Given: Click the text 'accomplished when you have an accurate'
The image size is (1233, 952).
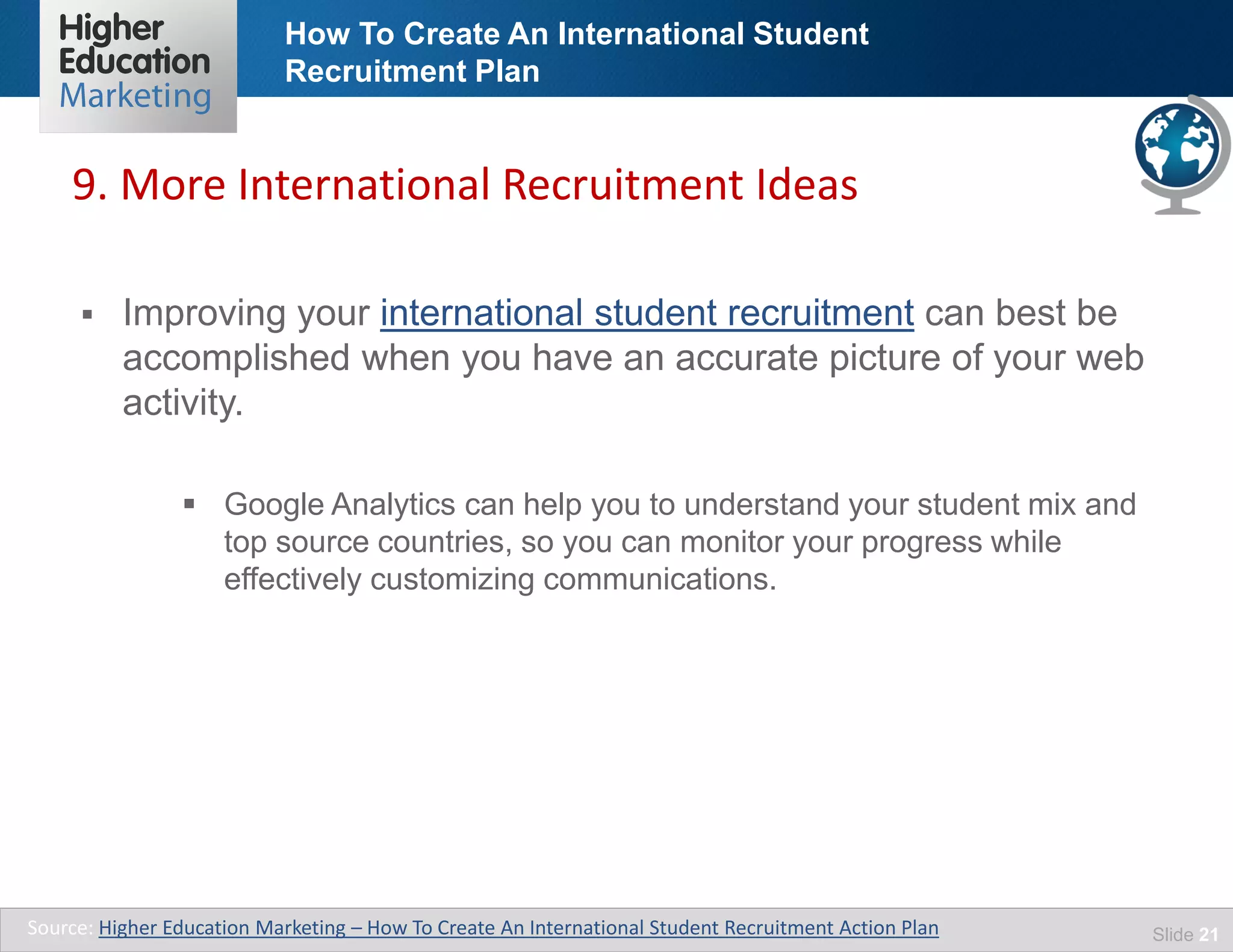Looking at the screenshot, I should click(x=470, y=358).
